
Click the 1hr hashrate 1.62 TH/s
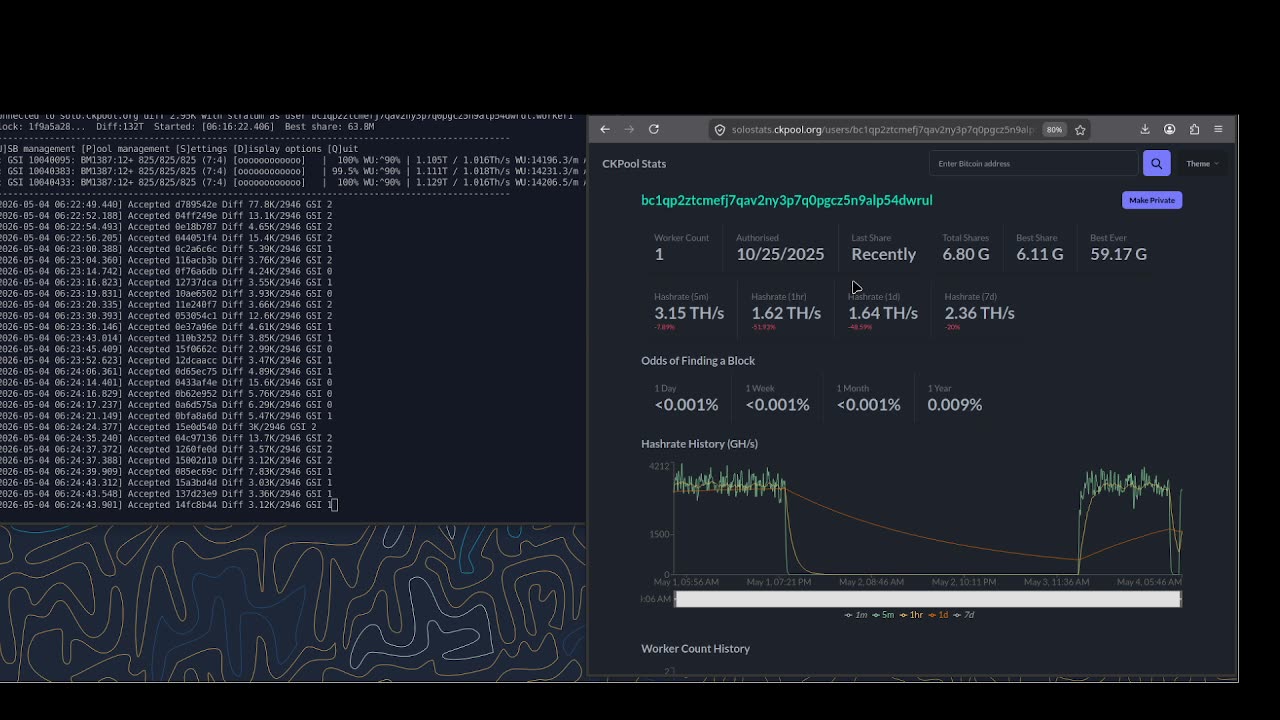tap(786, 313)
